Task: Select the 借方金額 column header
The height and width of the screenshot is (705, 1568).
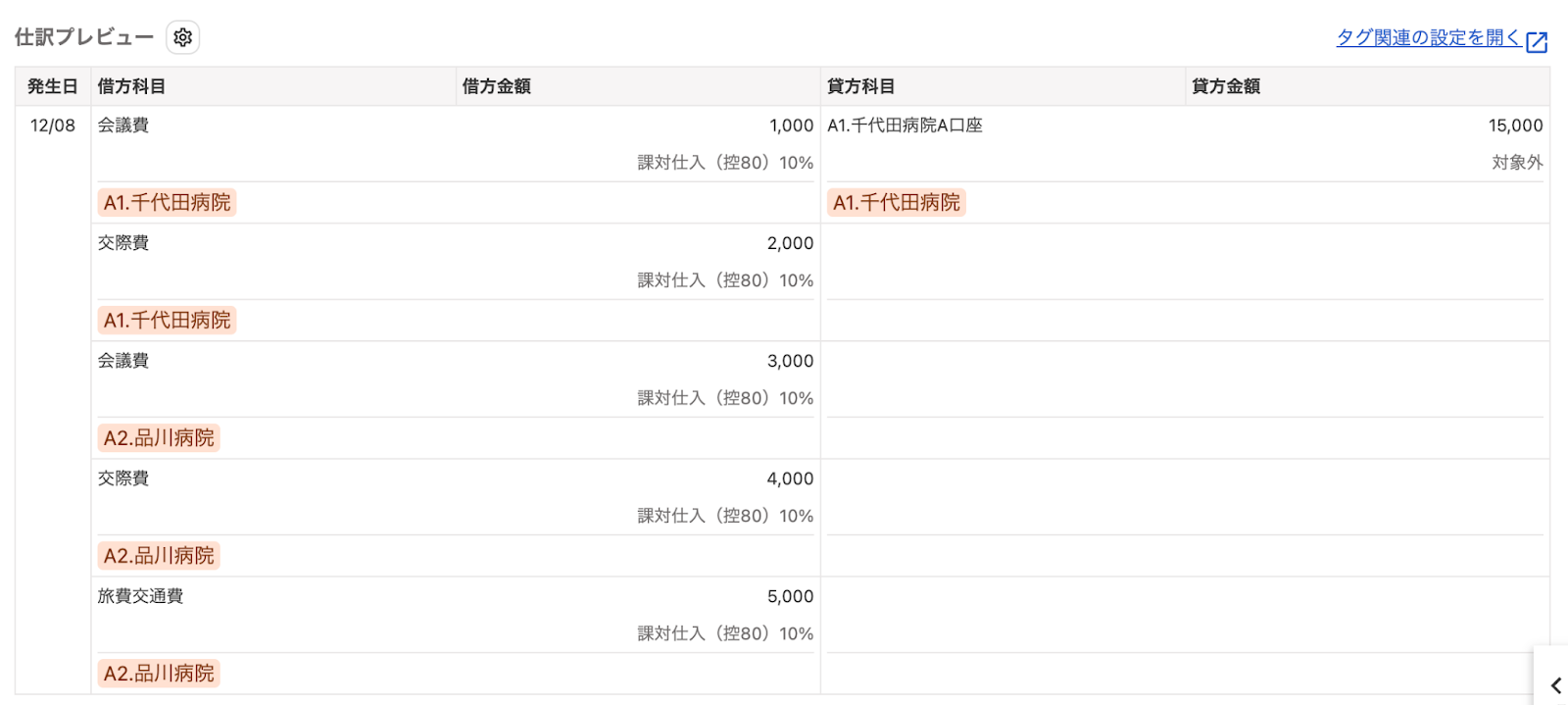Action: [497, 86]
